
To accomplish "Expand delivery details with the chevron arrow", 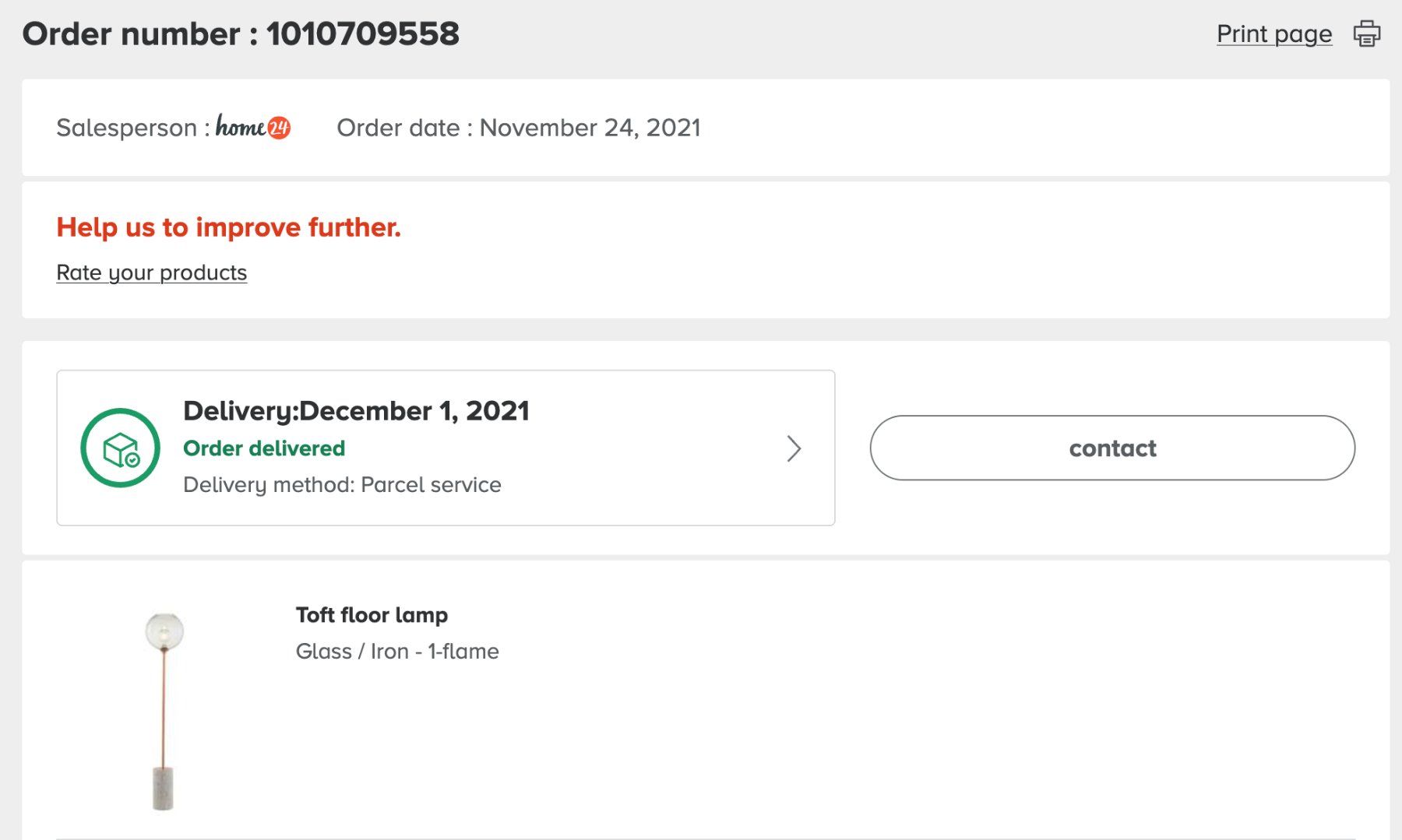I will [x=794, y=448].
